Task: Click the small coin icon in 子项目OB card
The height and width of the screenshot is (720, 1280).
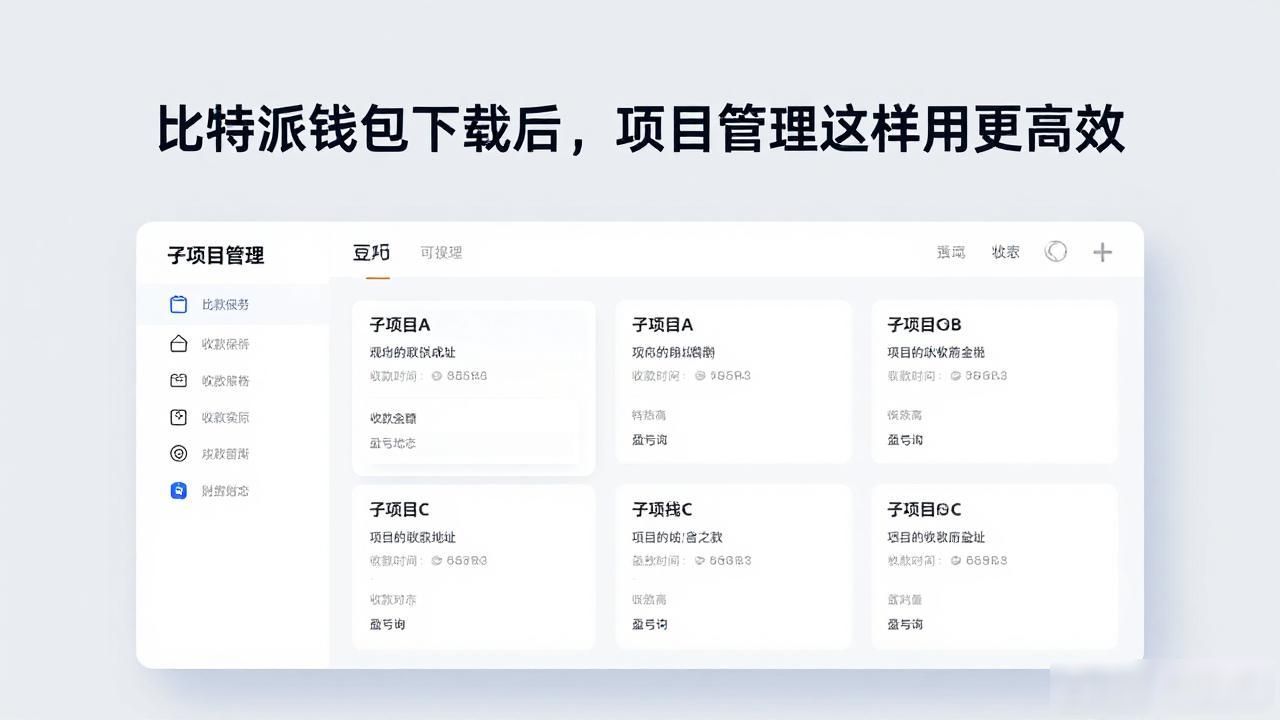Action: pos(956,376)
